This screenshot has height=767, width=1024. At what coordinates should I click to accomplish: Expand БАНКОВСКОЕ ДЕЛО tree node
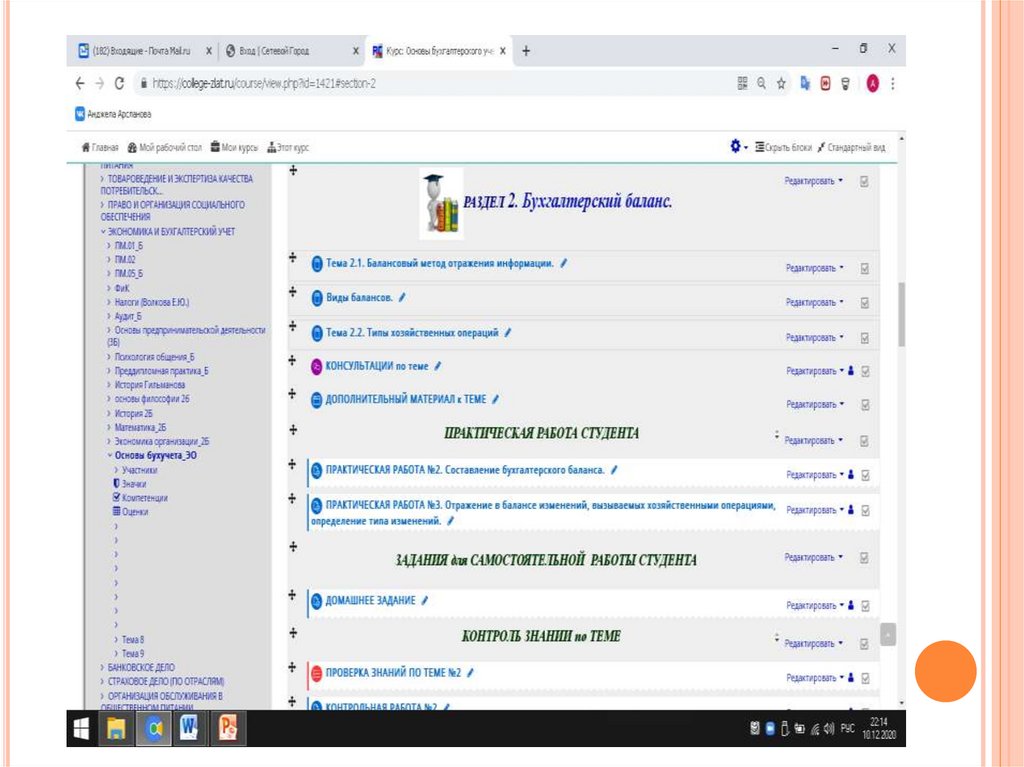(x=103, y=668)
